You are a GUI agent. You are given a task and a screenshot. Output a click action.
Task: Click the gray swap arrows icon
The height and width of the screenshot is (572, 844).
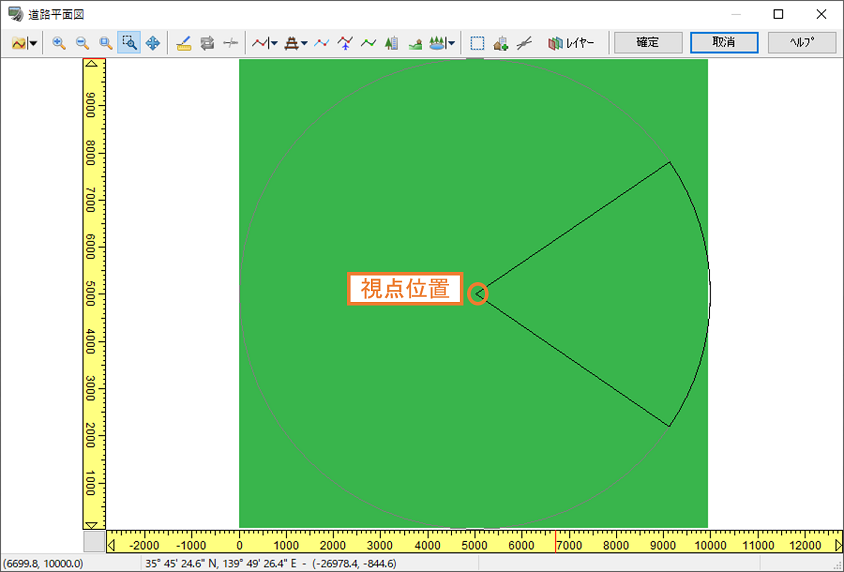(207, 43)
